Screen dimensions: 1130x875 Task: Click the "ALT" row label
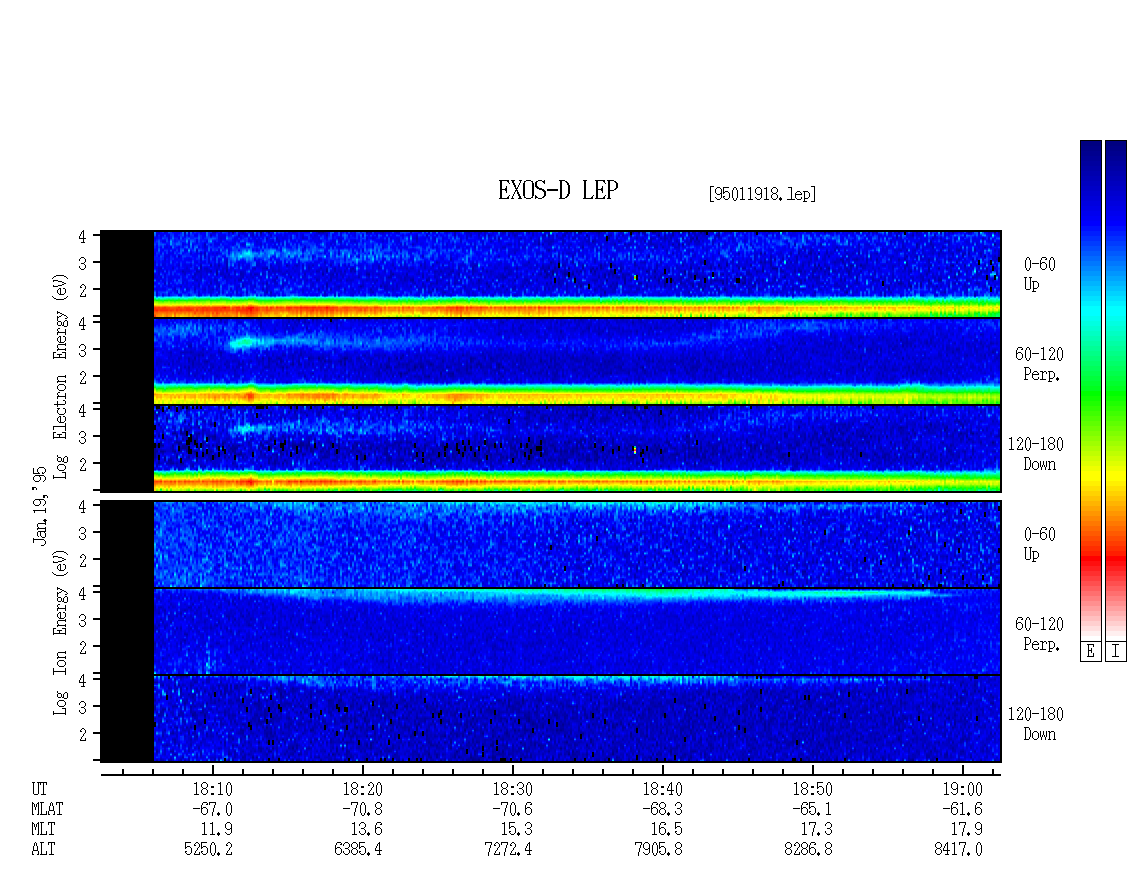point(43,849)
